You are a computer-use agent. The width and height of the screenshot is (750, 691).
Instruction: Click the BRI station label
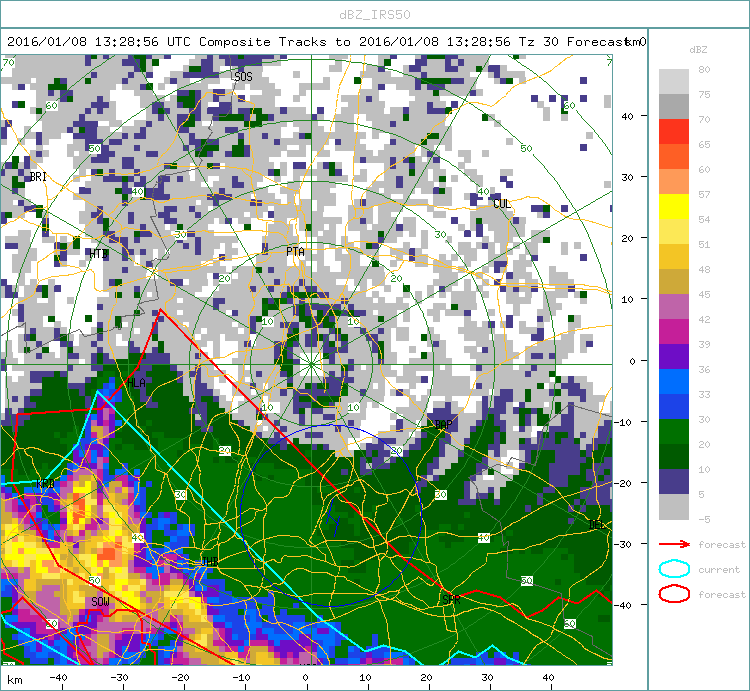click(x=38, y=176)
